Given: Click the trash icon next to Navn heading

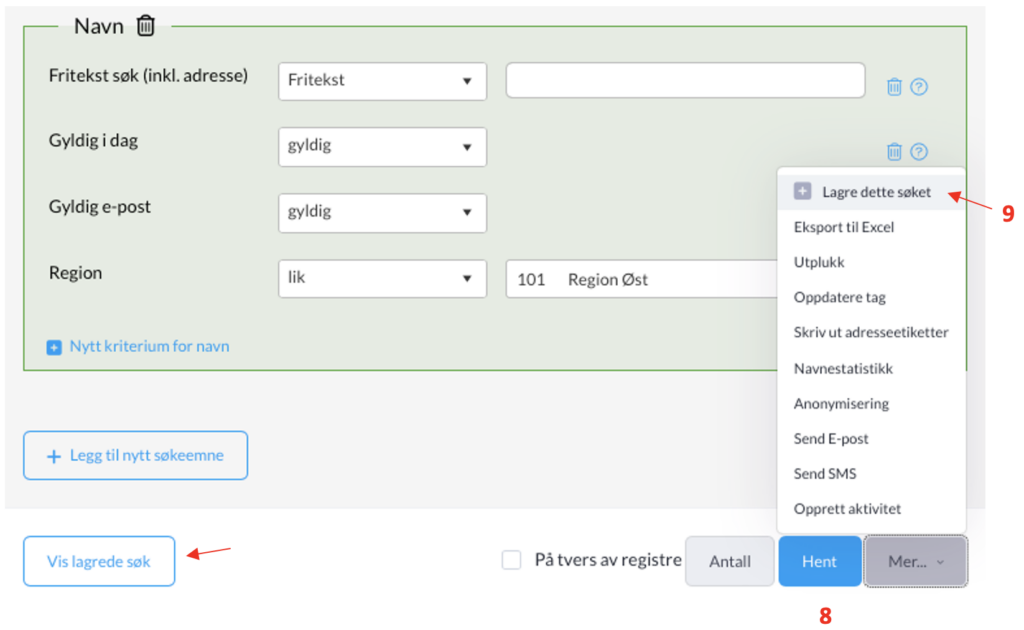Looking at the screenshot, I should pyautogui.click(x=146, y=26).
